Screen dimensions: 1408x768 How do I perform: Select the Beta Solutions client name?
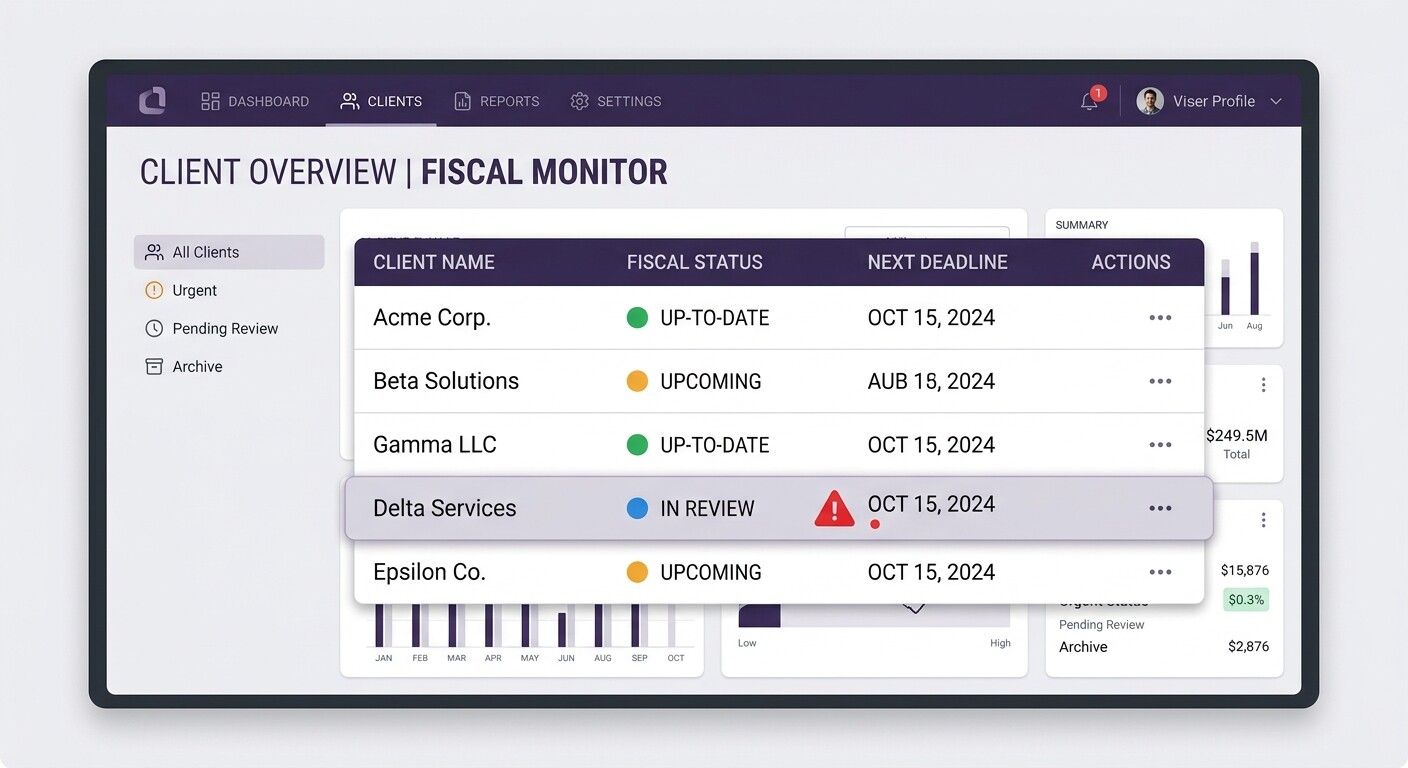pos(446,381)
